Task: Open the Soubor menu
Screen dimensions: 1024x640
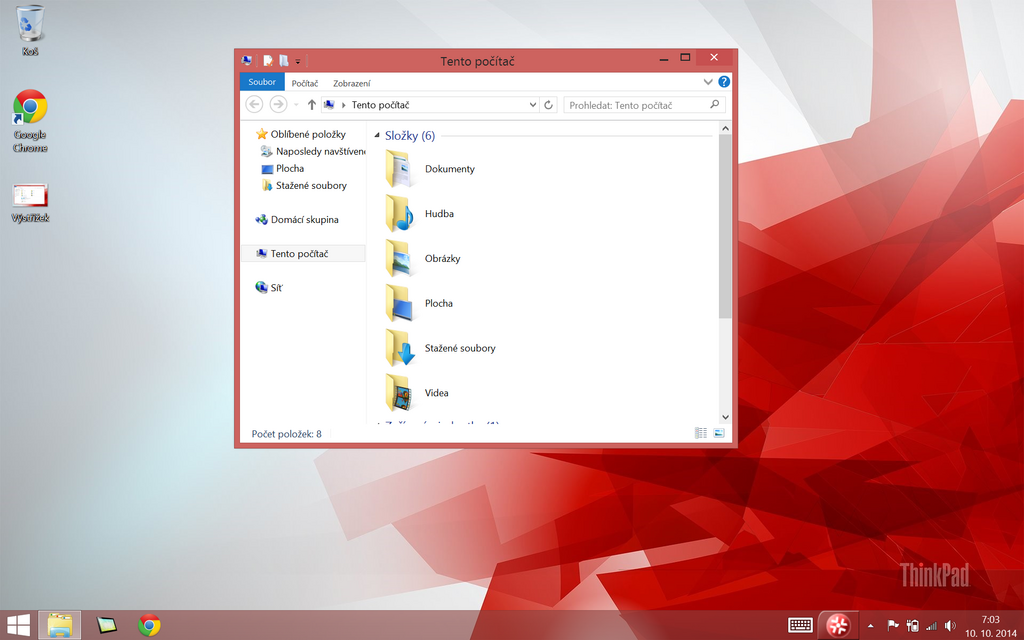Action: pyautogui.click(x=261, y=82)
